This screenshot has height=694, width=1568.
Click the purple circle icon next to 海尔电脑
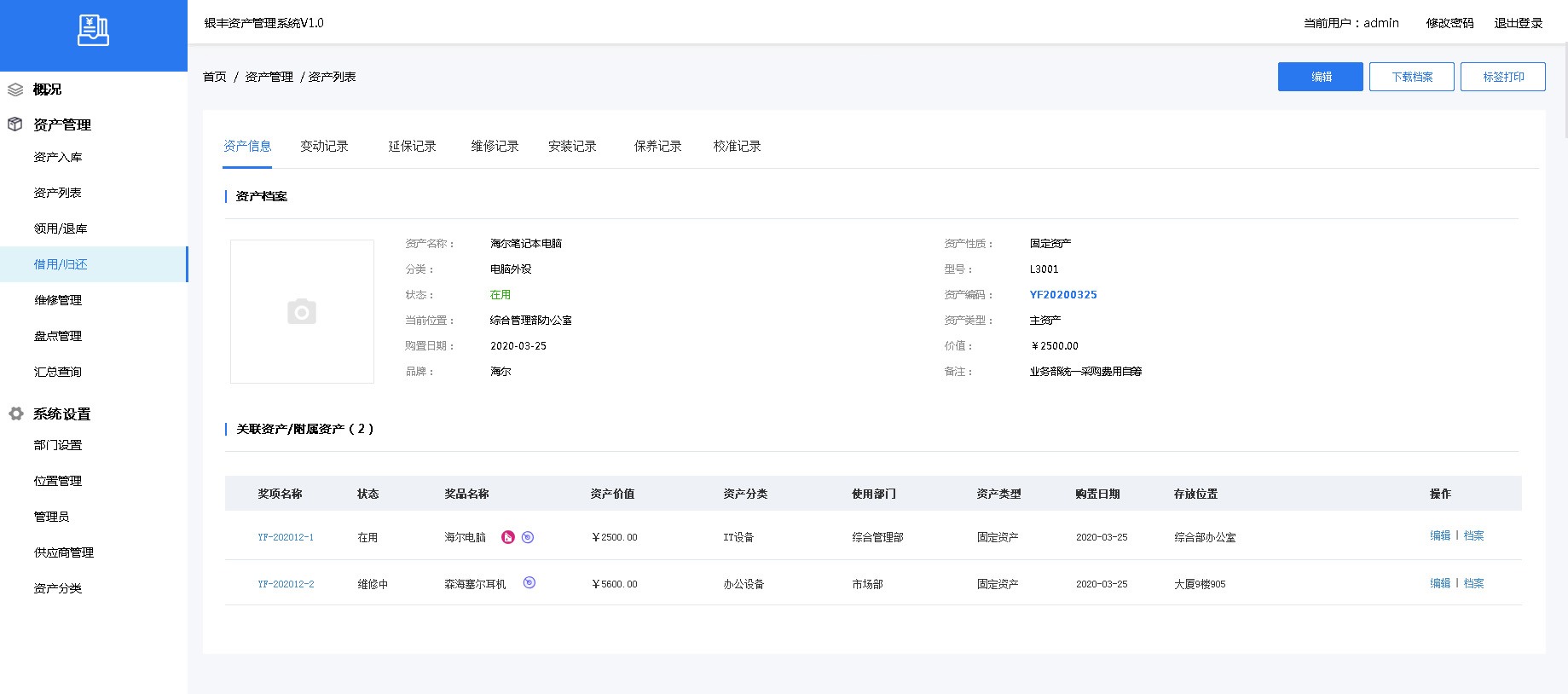528,537
